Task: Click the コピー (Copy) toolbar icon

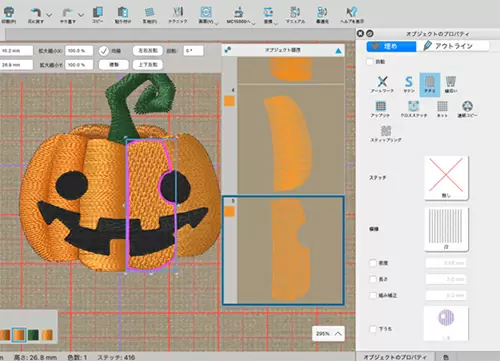Action: [98, 15]
